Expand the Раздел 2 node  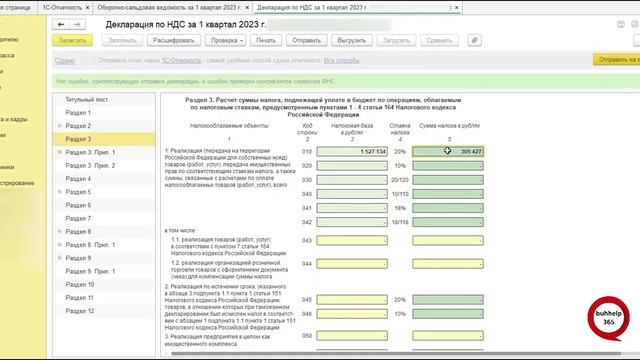60,126
